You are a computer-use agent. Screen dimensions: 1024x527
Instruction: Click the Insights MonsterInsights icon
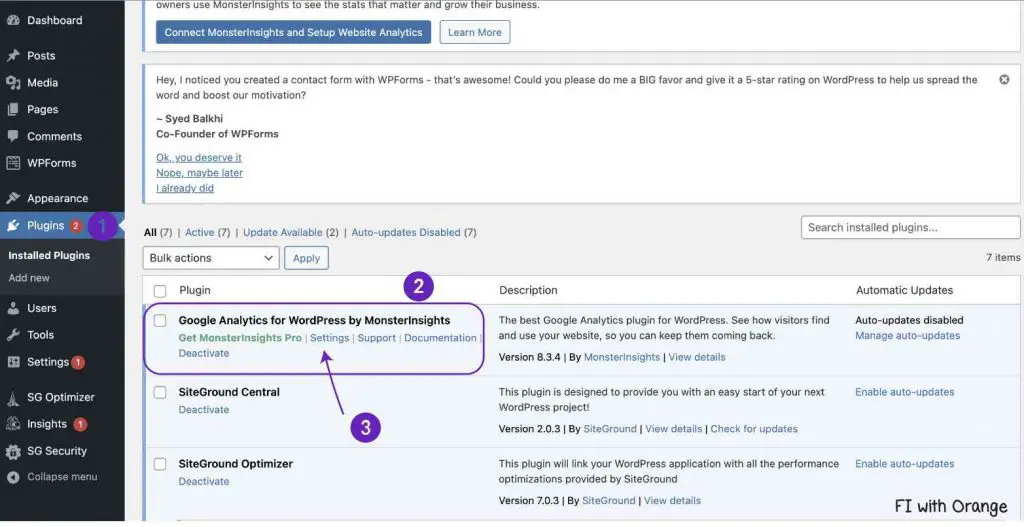13,424
